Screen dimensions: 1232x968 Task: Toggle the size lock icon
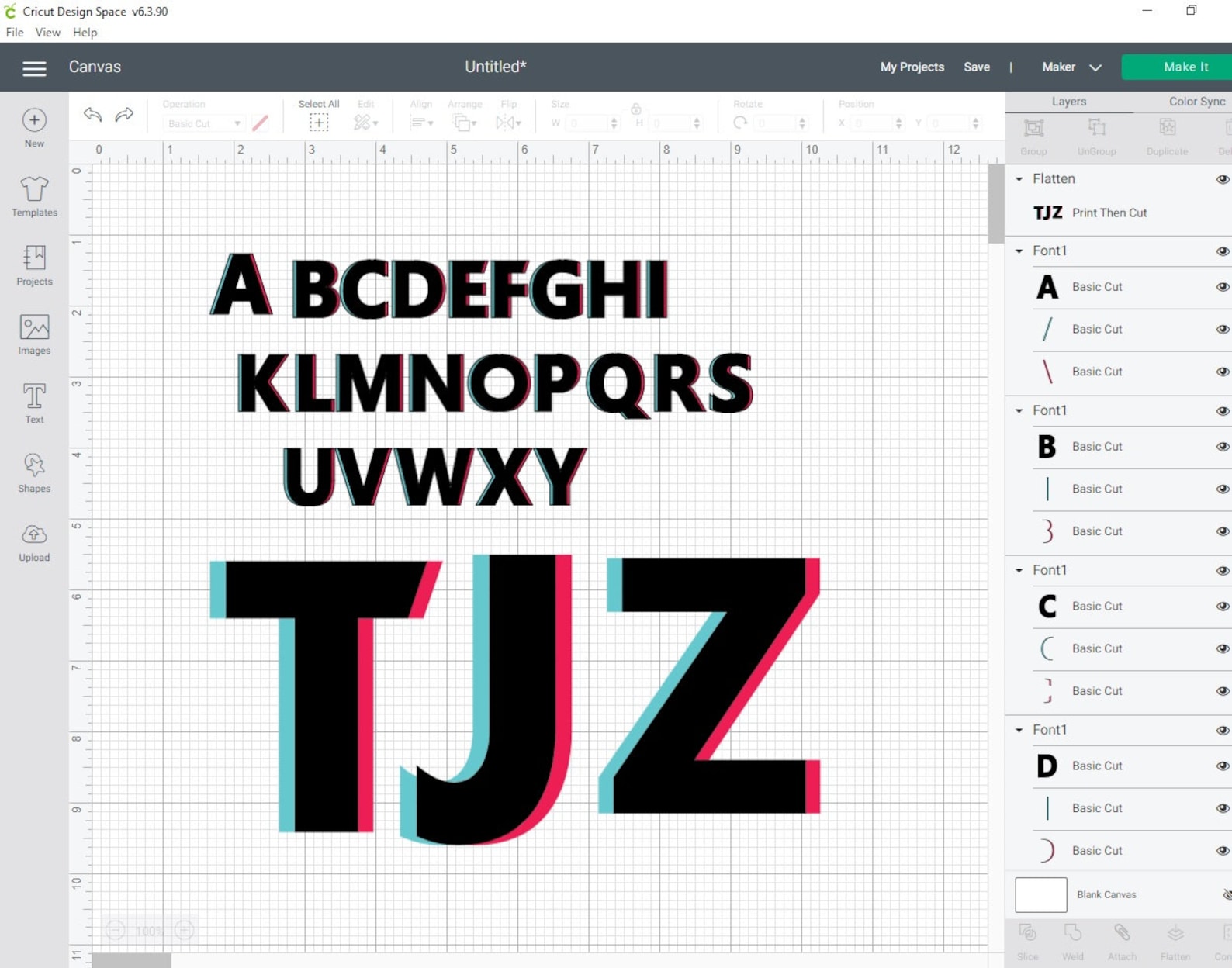(635, 109)
